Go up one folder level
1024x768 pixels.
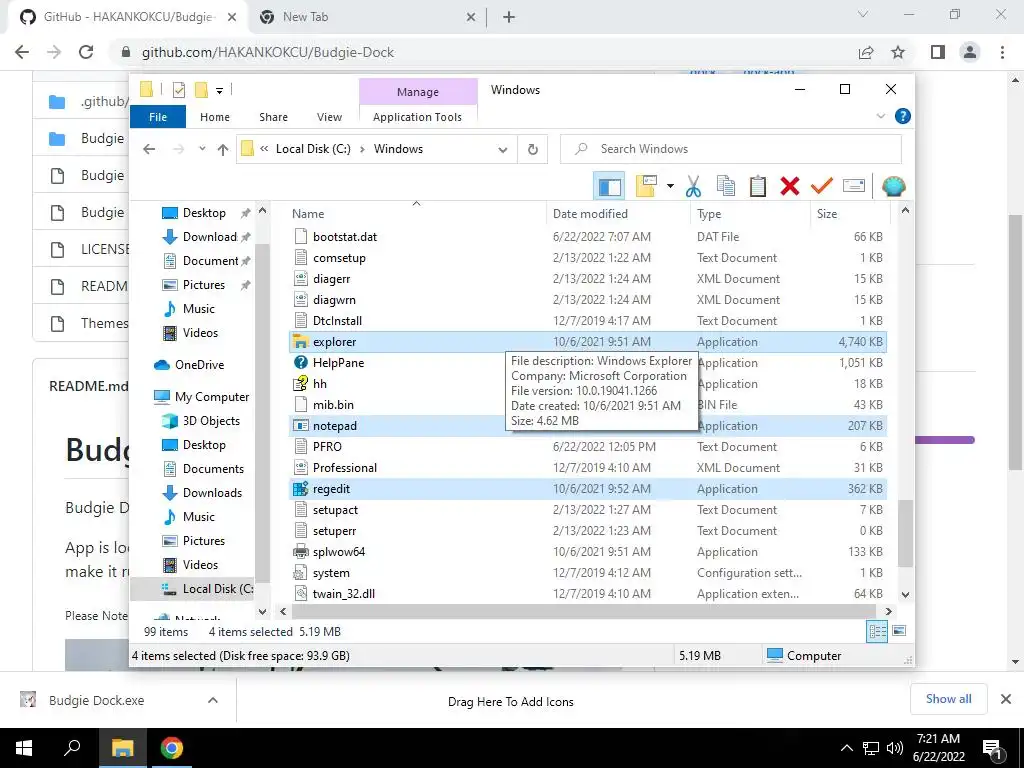pyautogui.click(x=223, y=150)
